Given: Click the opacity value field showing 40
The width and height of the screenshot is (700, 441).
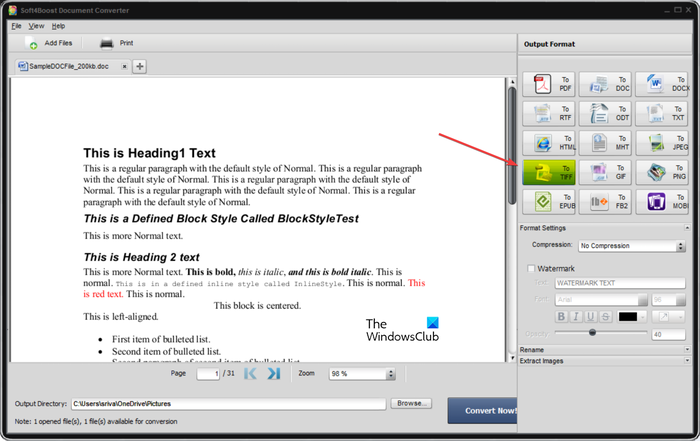Looking at the screenshot, I should point(668,334).
